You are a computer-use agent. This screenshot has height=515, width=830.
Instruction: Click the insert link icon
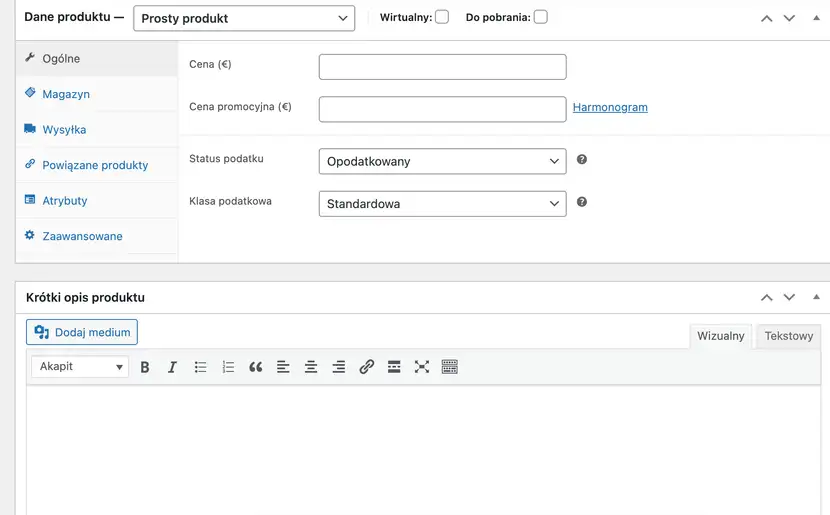coord(366,367)
